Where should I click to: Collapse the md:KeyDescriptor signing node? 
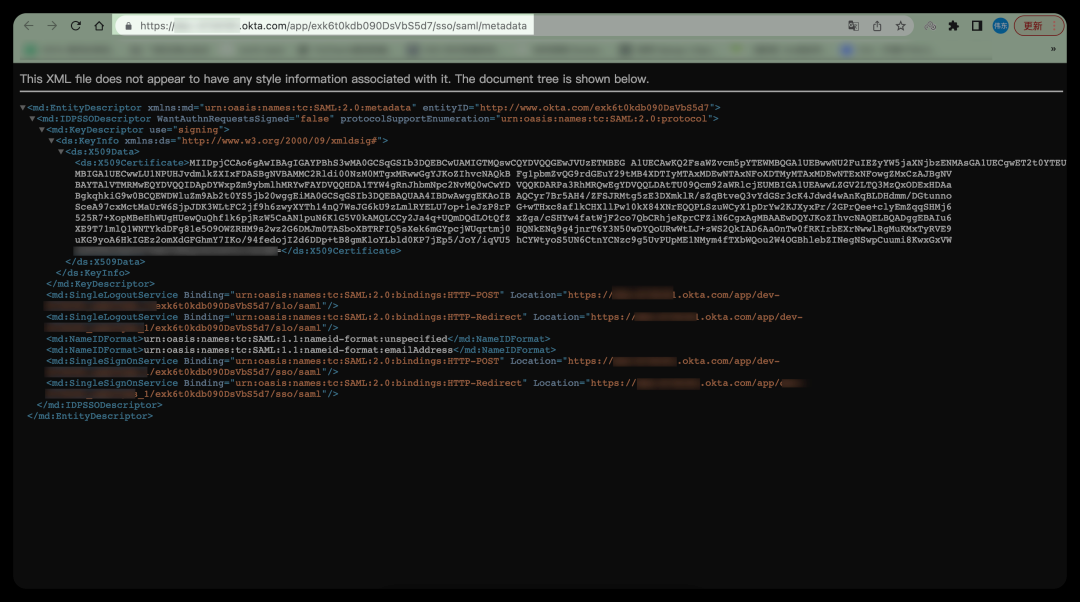tap(42, 130)
